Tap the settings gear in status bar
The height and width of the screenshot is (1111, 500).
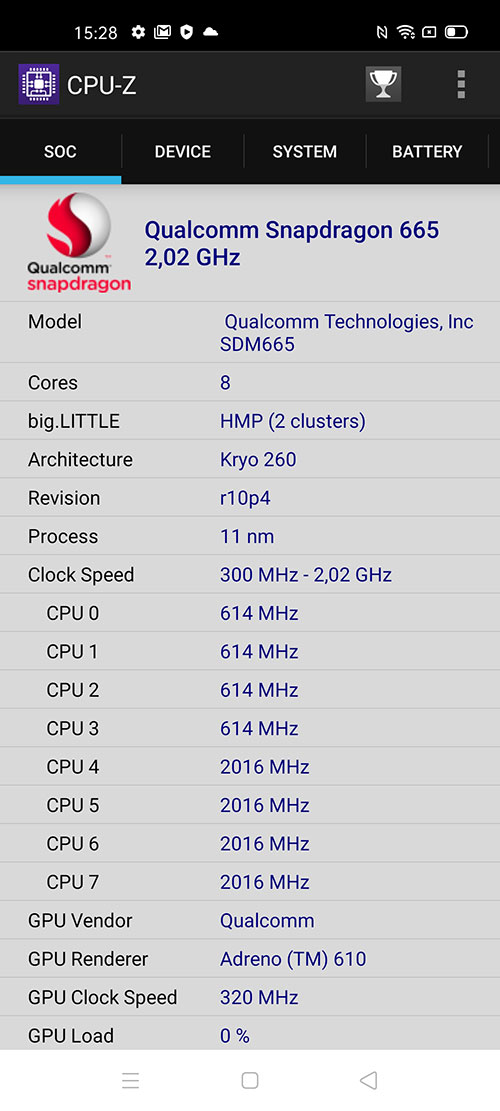[138, 32]
